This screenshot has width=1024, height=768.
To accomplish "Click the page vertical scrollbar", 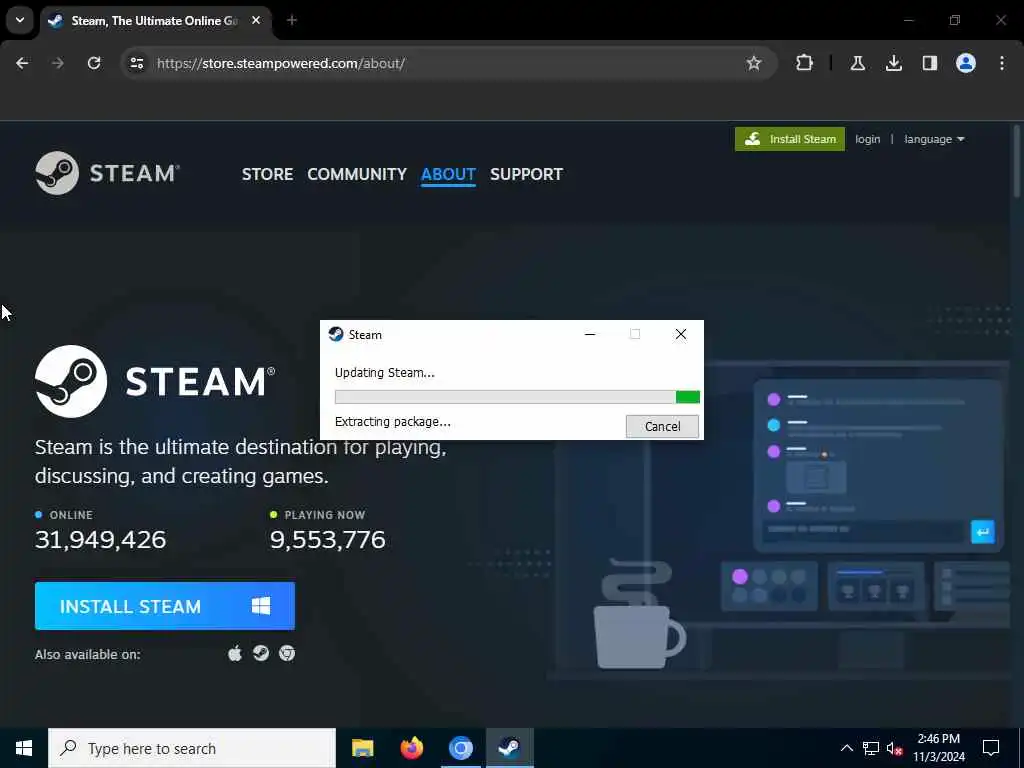I will [1017, 160].
